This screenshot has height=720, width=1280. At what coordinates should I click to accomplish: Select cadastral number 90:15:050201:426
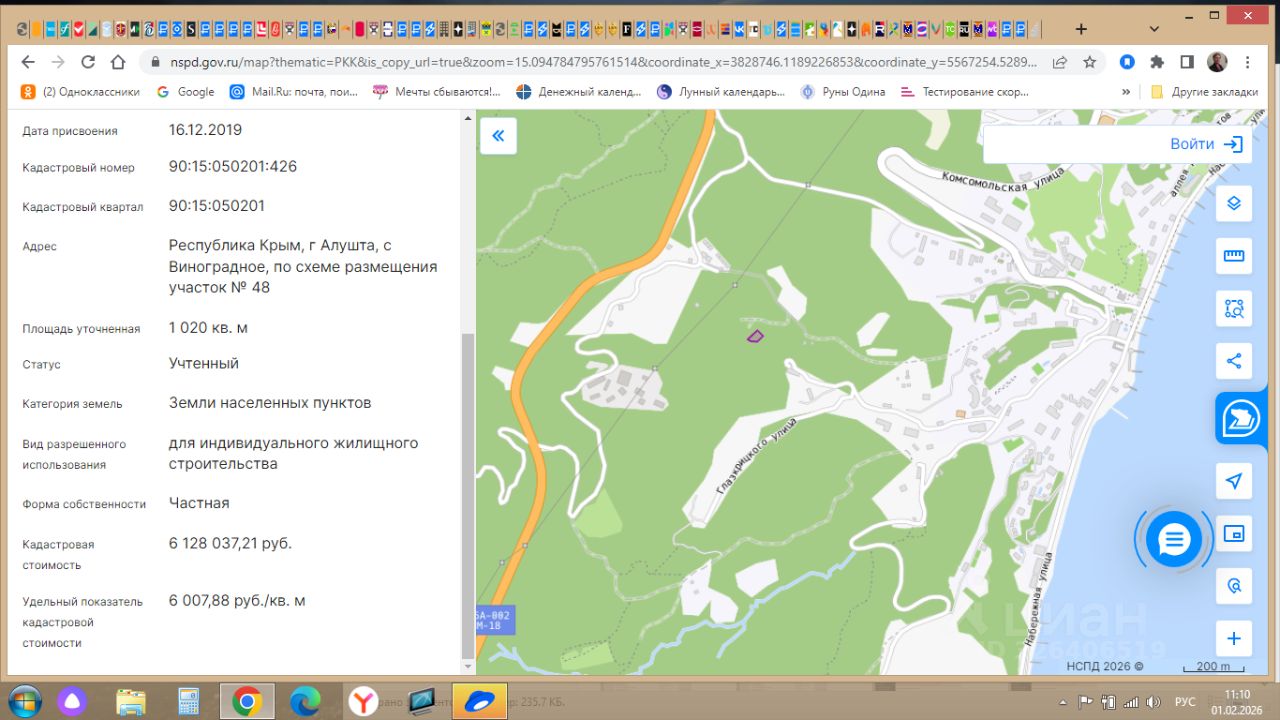pyautogui.click(x=233, y=167)
